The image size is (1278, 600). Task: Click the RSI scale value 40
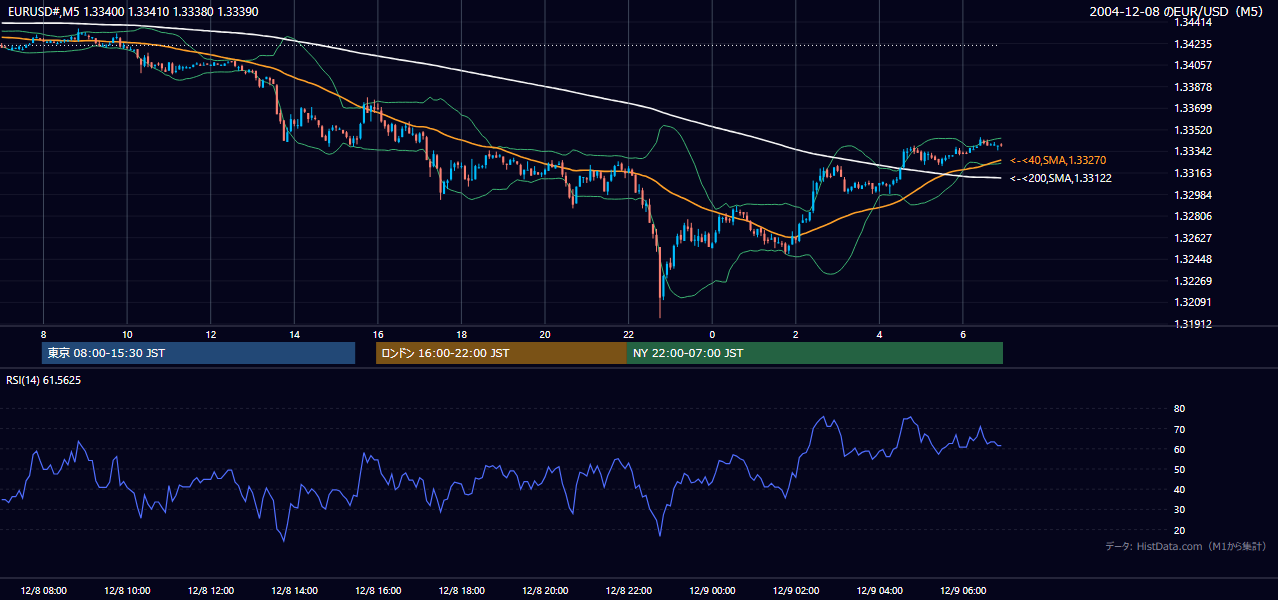[1179, 490]
